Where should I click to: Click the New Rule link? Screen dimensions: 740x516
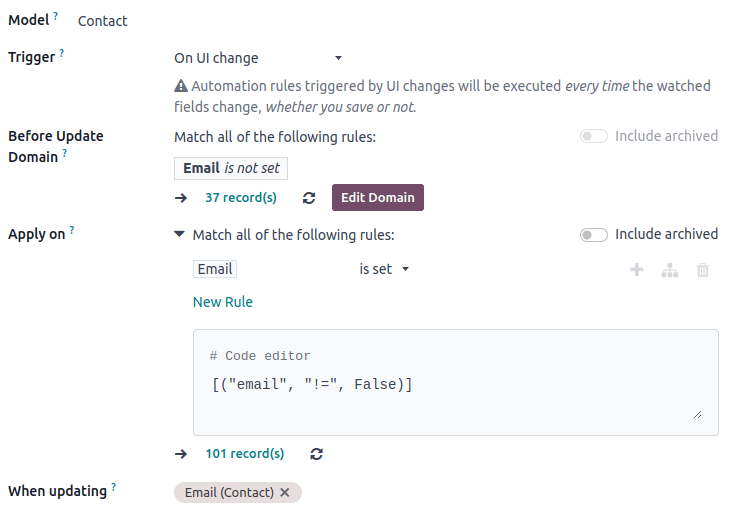point(223,302)
